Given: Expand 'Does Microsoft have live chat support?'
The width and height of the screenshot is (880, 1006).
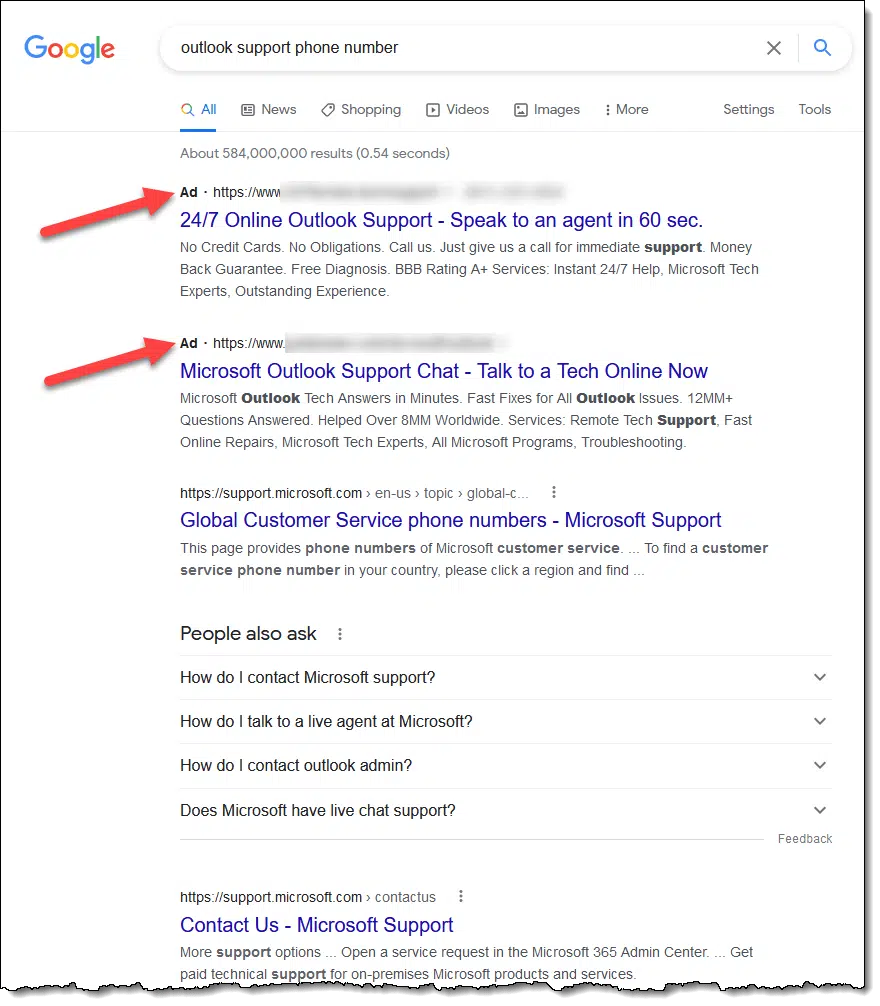Looking at the screenshot, I should coord(506,811).
